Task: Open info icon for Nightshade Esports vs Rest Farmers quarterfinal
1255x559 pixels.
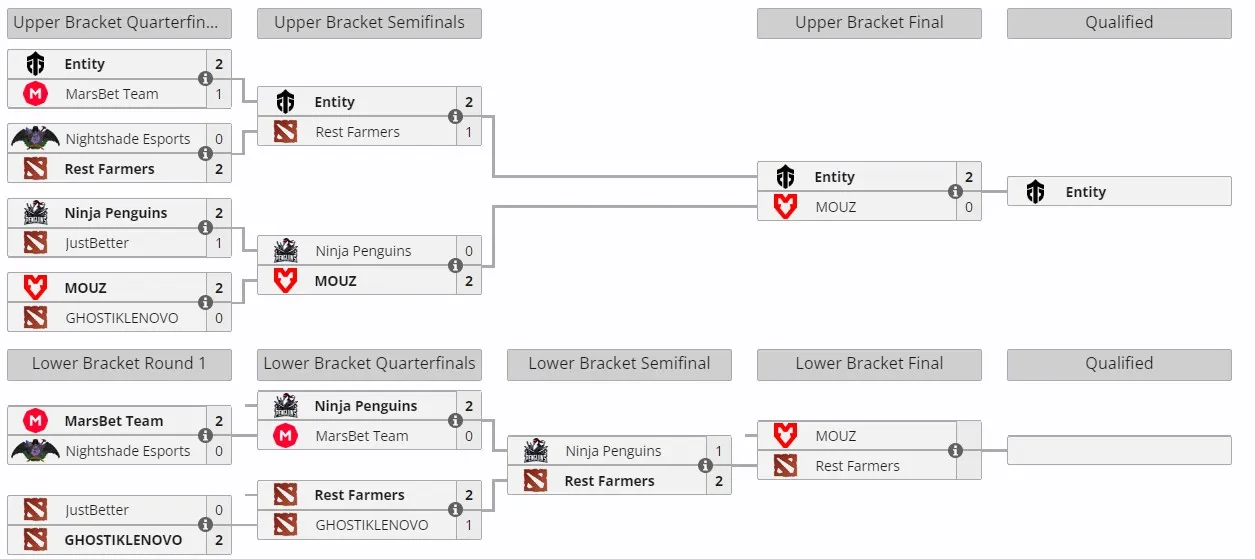Action: click(x=205, y=154)
